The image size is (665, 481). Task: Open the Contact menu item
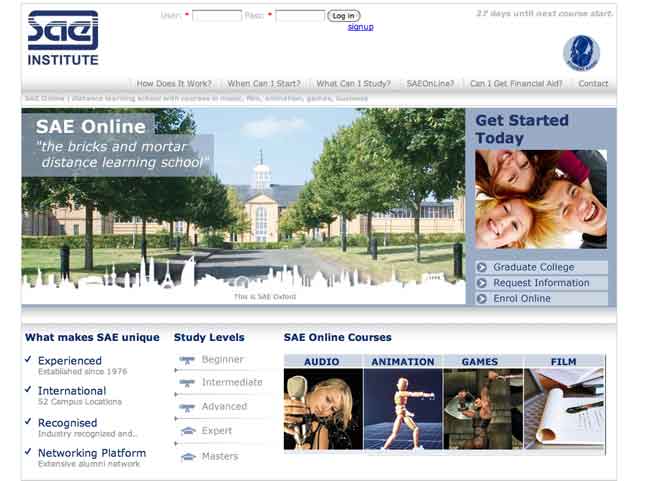tap(593, 84)
